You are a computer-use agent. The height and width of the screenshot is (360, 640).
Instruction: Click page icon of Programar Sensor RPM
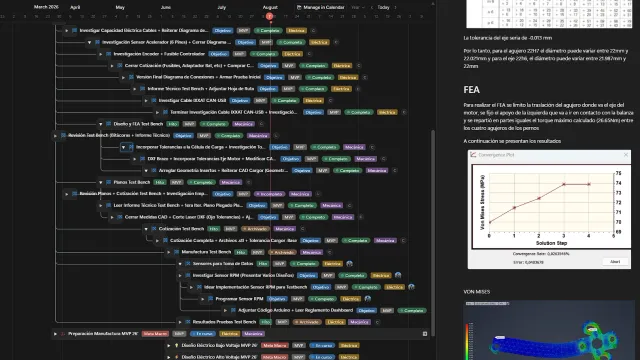211,299
